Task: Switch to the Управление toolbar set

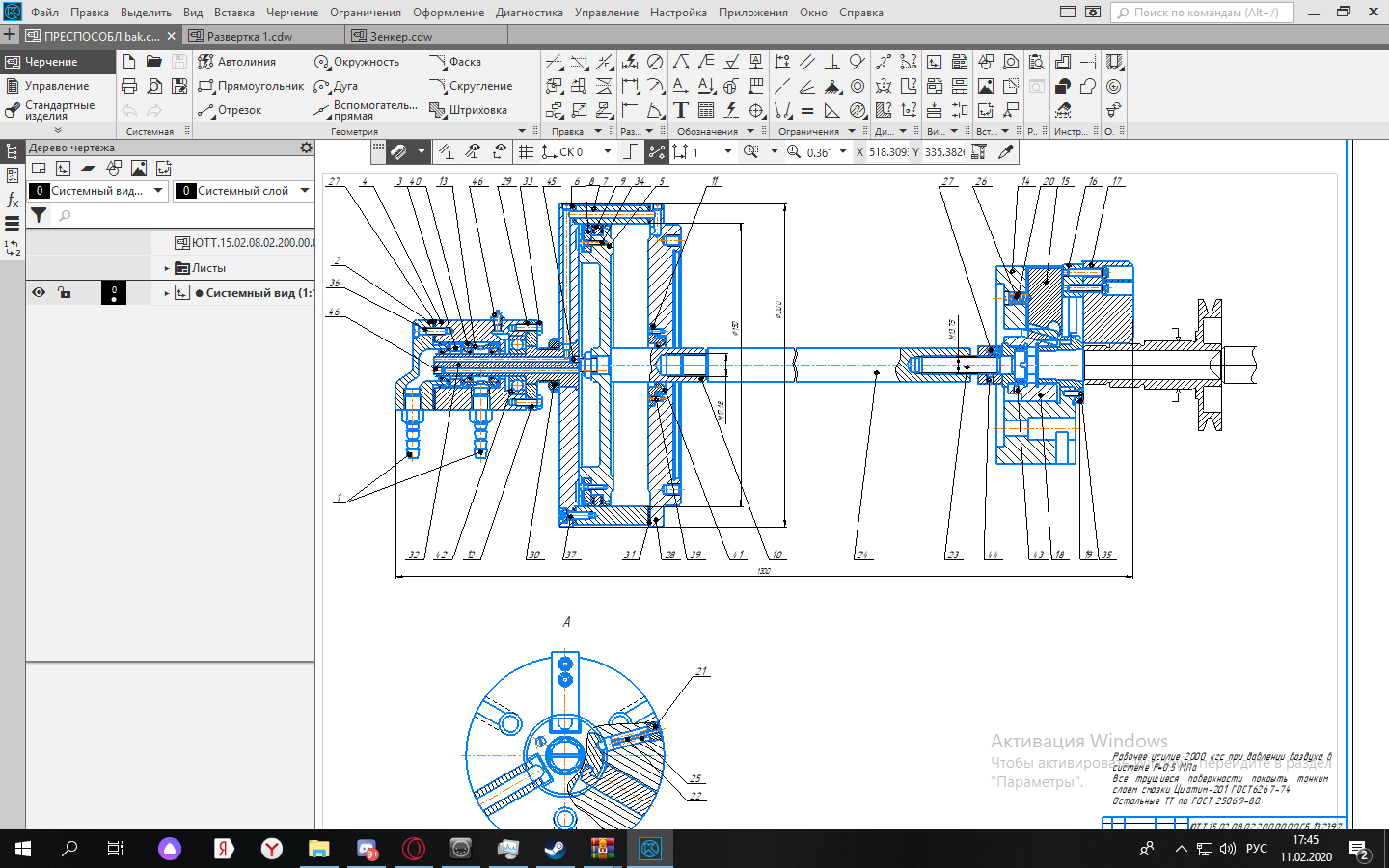Action: (56, 86)
